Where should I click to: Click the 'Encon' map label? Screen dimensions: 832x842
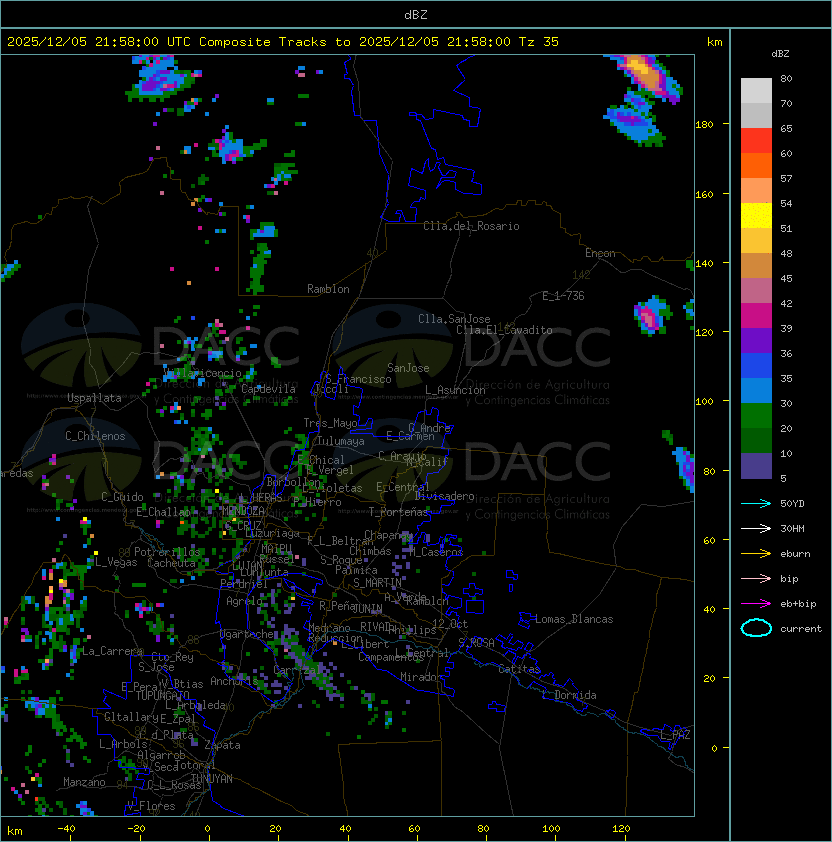click(600, 253)
